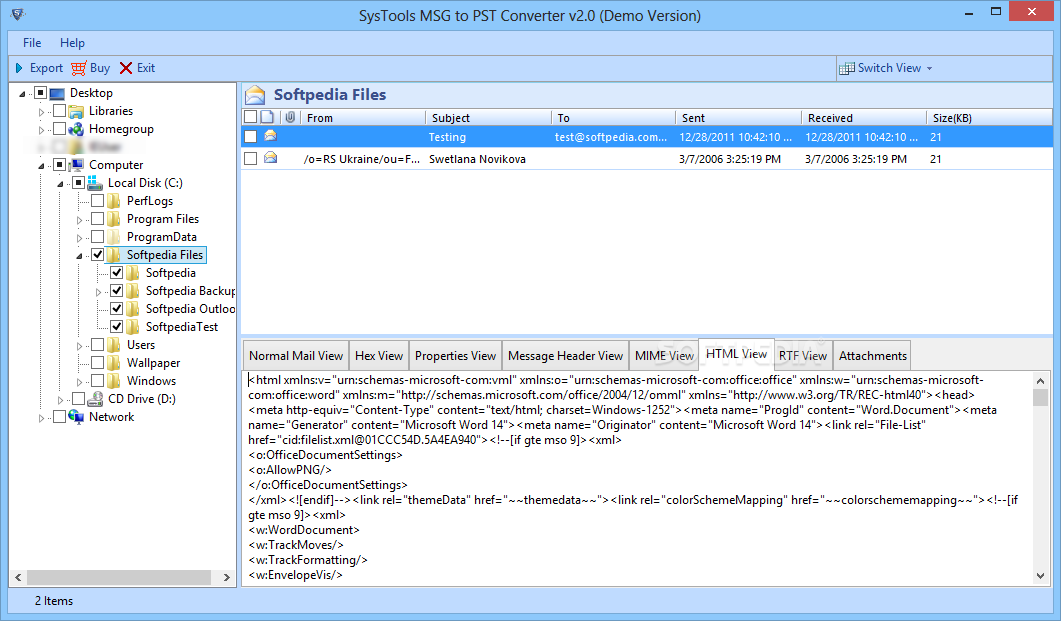Viewport: 1061px width, 621px height.
Task: Switch to MIME View tab
Action: click(x=664, y=356)
